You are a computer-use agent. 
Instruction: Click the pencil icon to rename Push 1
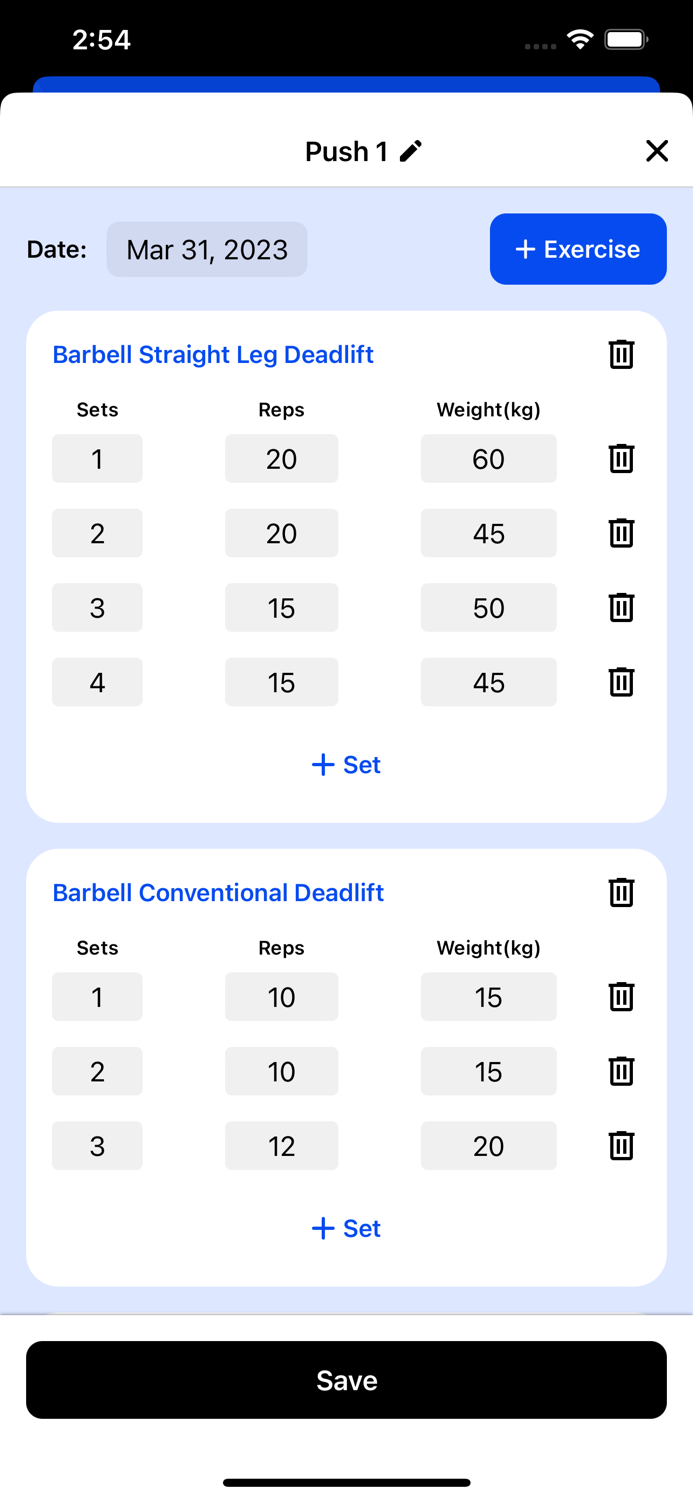(411, 151)
